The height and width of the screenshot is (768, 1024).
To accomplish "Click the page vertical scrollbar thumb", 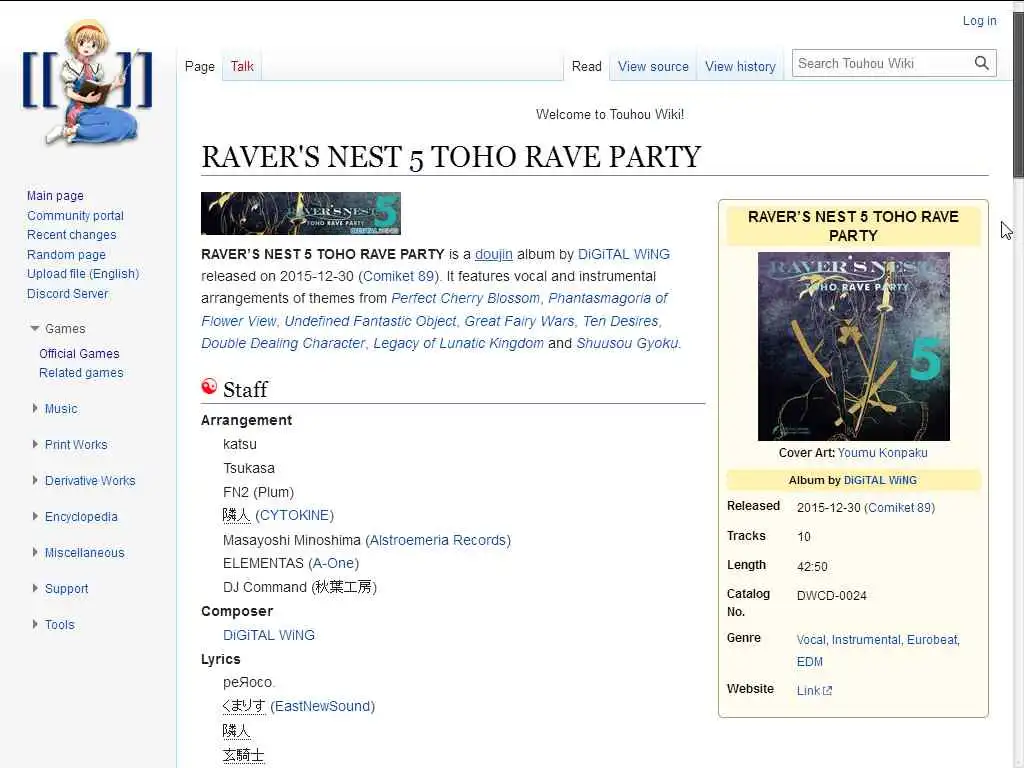I will (1018, 95).
